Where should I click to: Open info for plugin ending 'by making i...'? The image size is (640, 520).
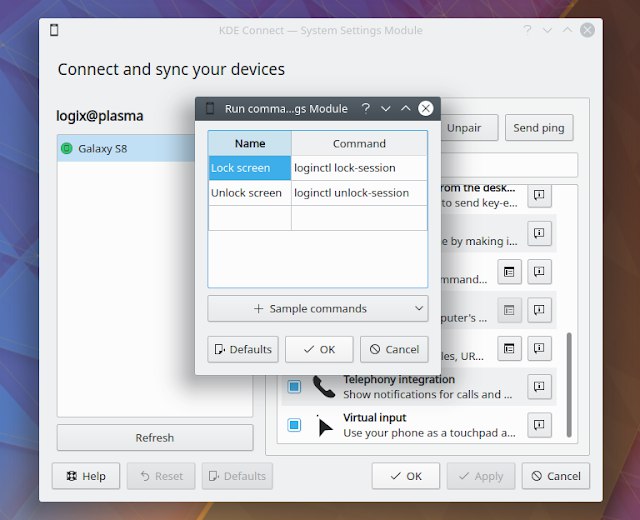click(x=539, y=233)
